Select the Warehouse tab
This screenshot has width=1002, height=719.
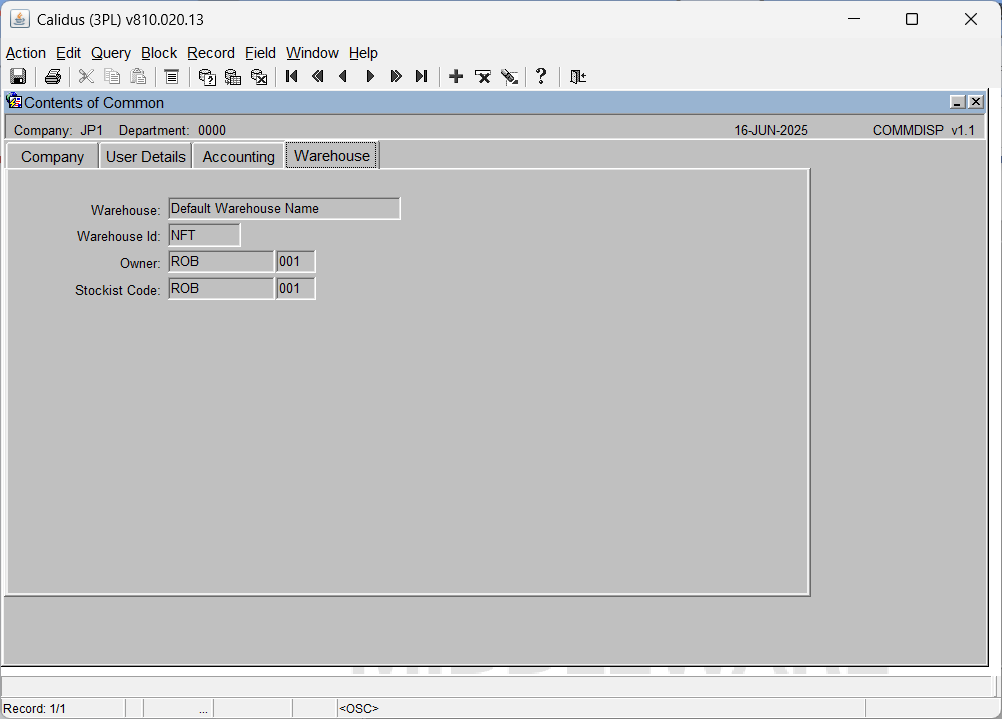(332, 156)
